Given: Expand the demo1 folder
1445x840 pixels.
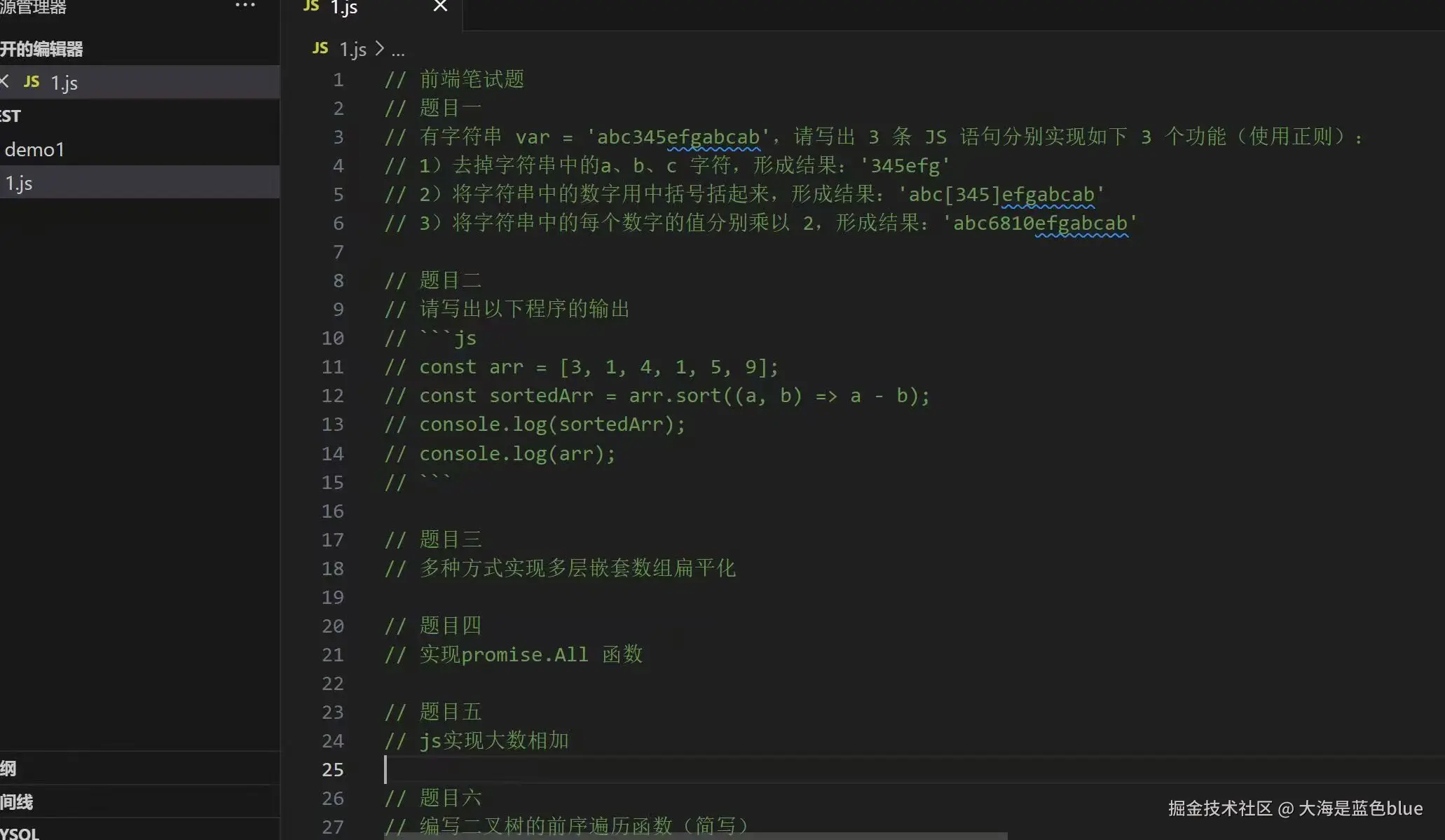Looking at the screenshot, I should 35,149.
